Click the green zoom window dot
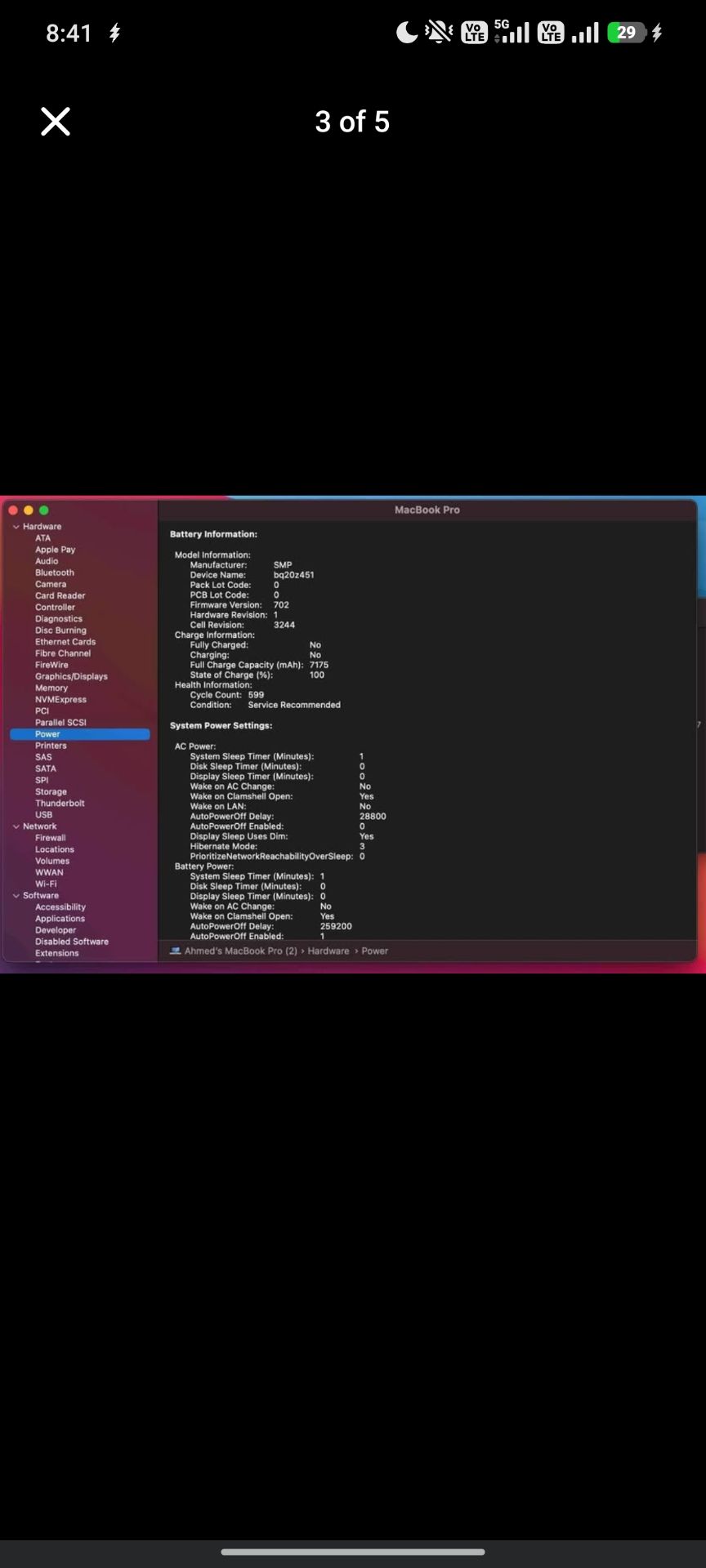Image resolution: width=706 pixels, height=1568 pixels. click(x=44, y=510)
